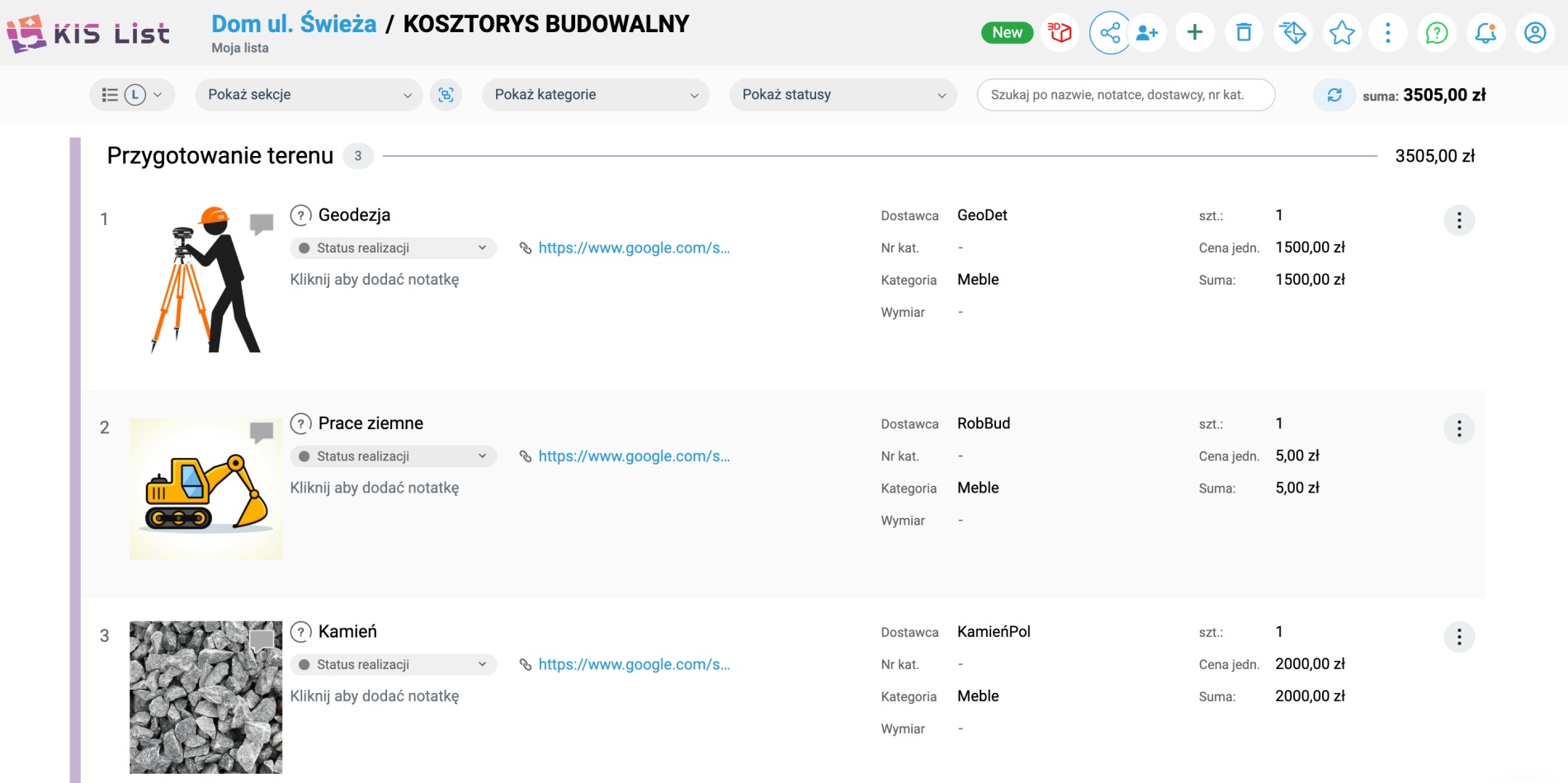Click the search by name input field
Screen dimensions: 1568x783
point(1126,95)
